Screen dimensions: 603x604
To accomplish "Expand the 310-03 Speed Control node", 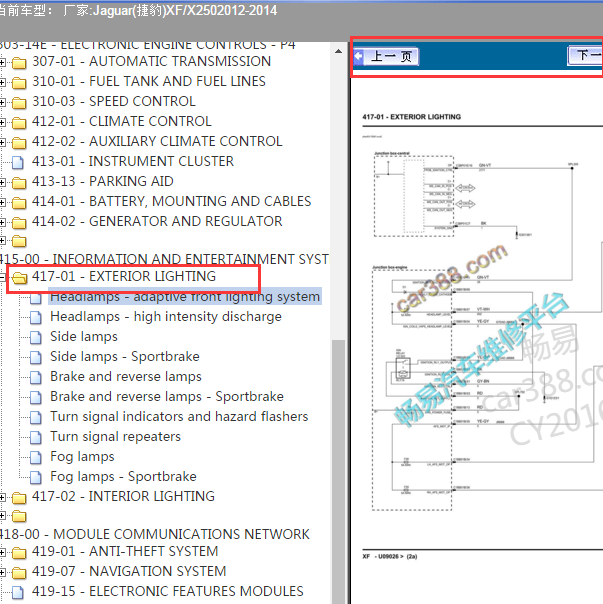I will [2, 102].
